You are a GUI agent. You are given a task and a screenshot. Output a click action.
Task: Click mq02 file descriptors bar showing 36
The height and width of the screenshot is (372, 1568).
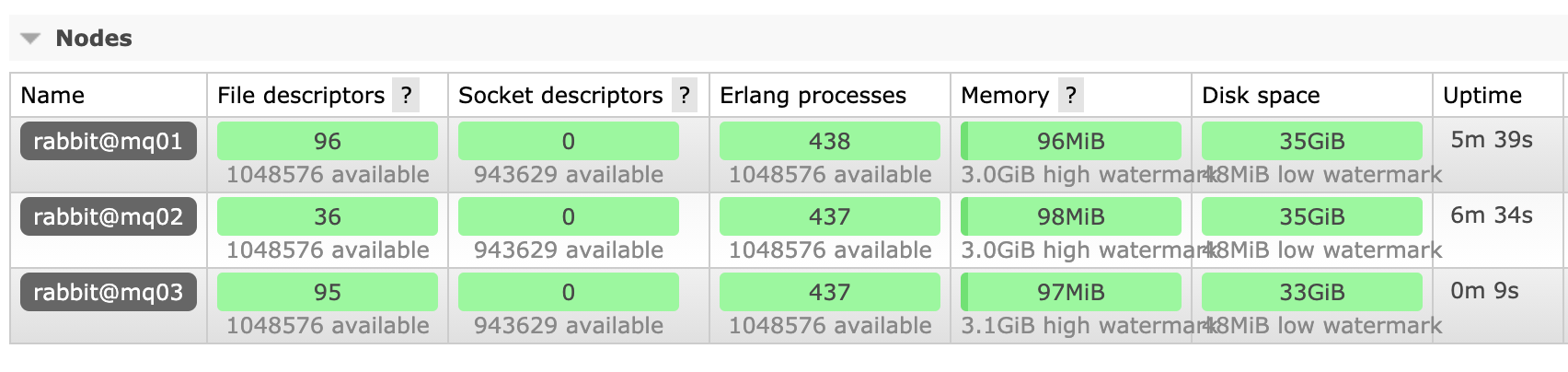click(328, 216)
